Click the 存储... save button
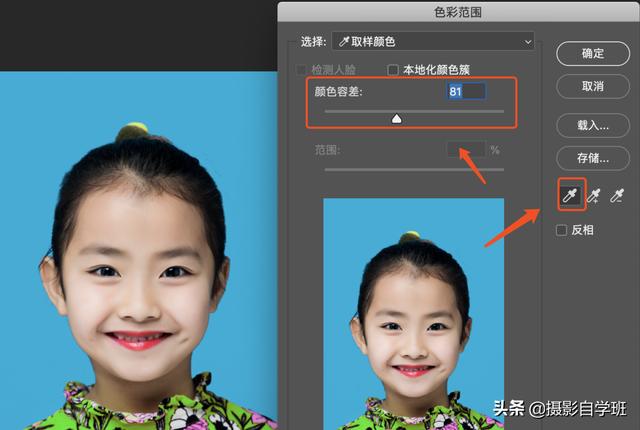Viewport: 640px width, 430px height. 593,158
